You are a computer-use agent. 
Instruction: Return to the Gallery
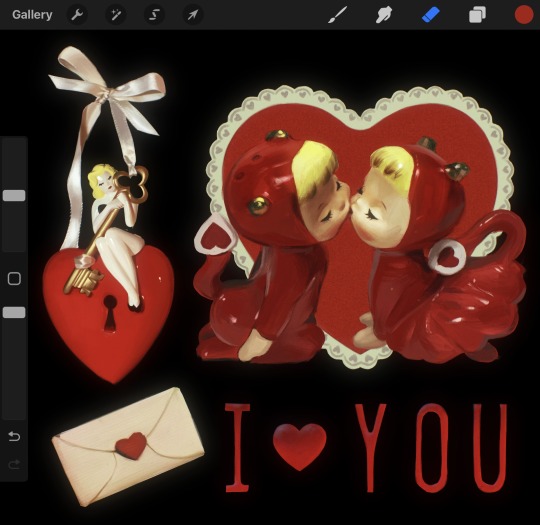click(32, 15)
